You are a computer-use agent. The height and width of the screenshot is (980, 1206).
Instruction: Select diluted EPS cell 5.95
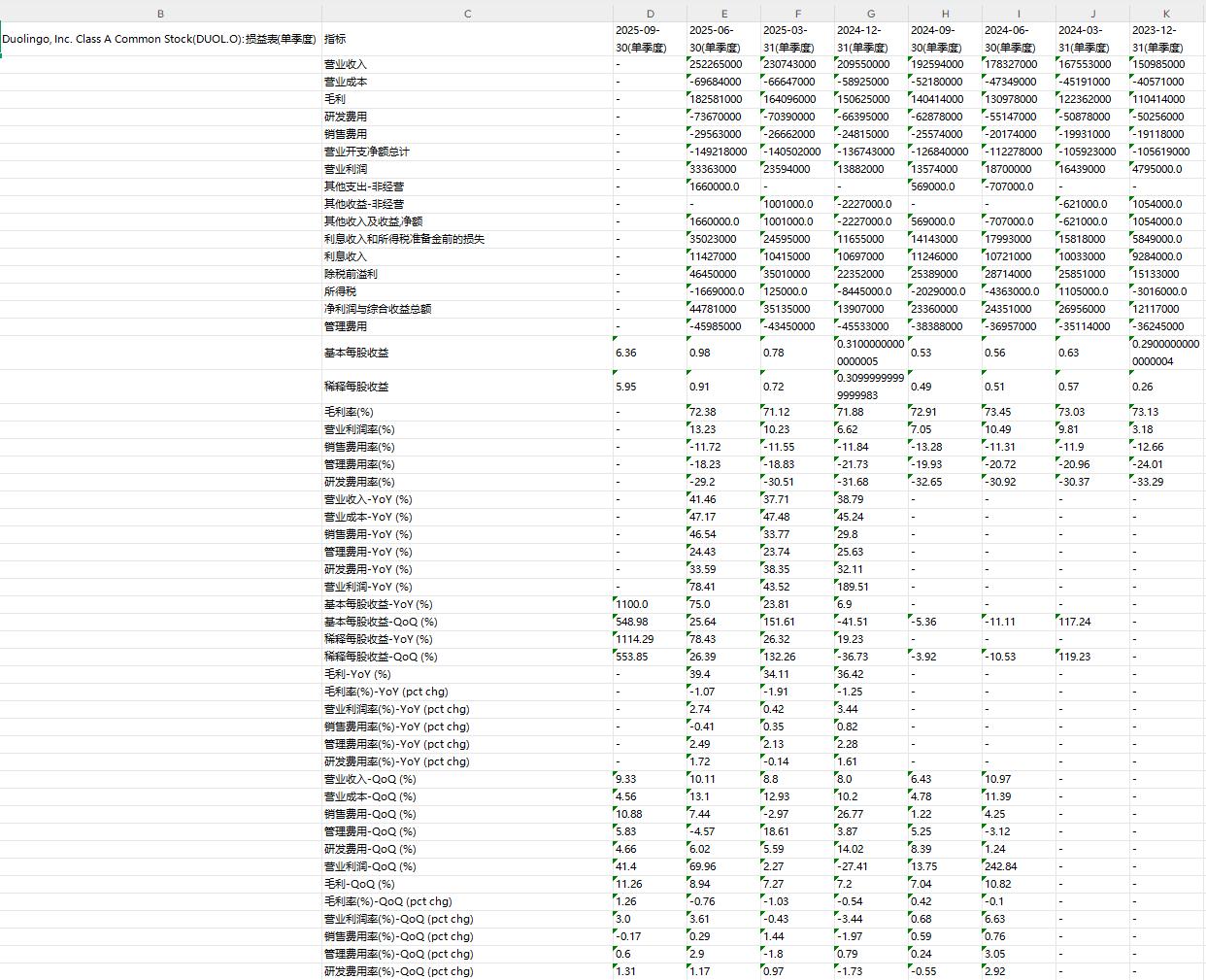coord(650,387)
